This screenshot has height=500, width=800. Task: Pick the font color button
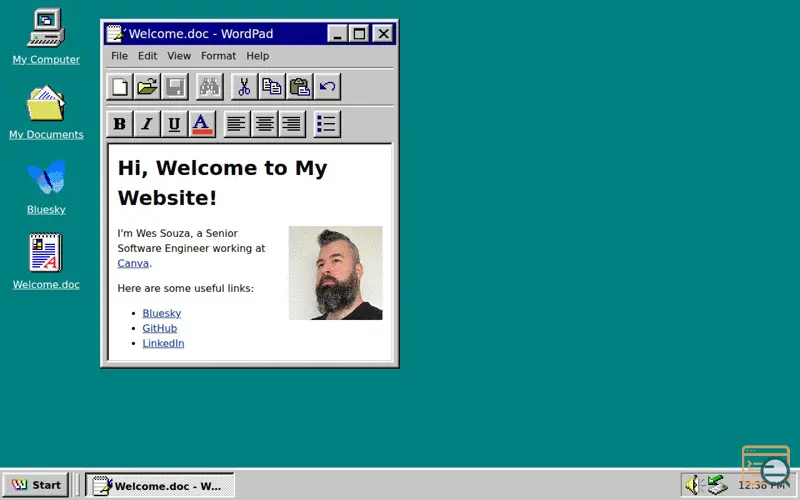[x=203, y=124]
